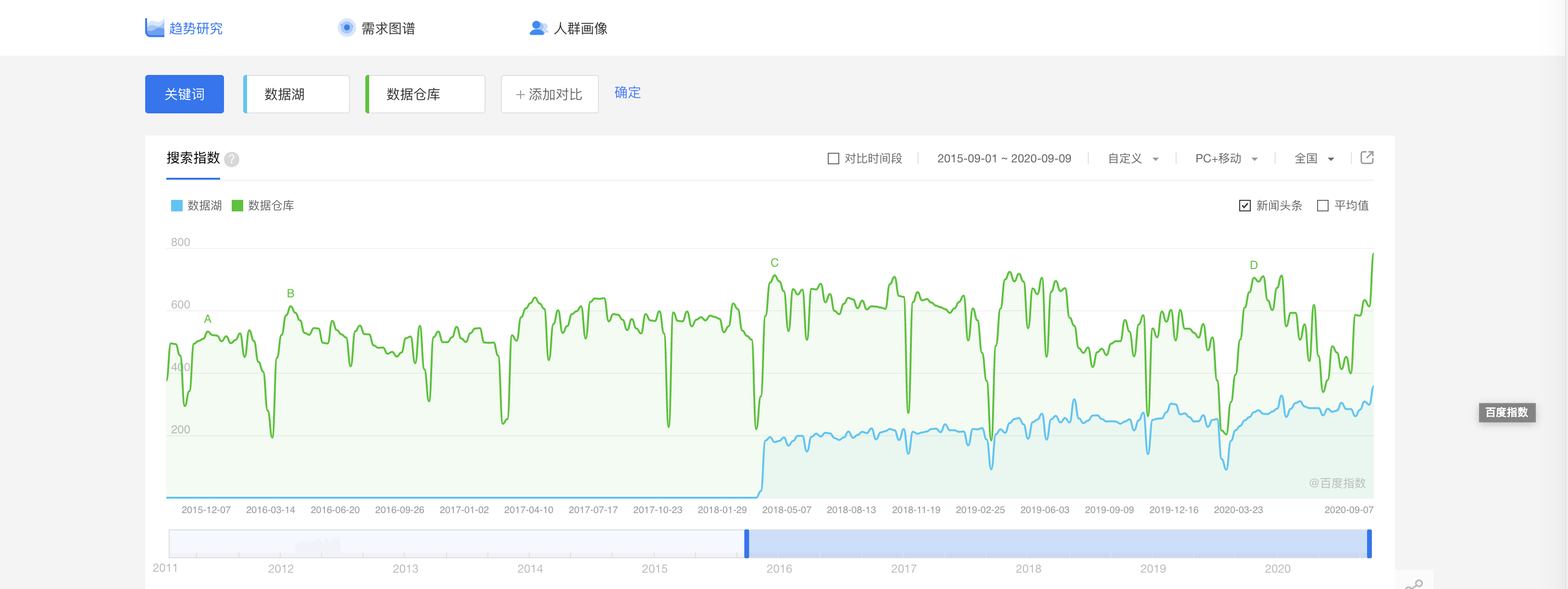
Task: Click the 趋势研究 trend chart icon
Action: (155, 28)
